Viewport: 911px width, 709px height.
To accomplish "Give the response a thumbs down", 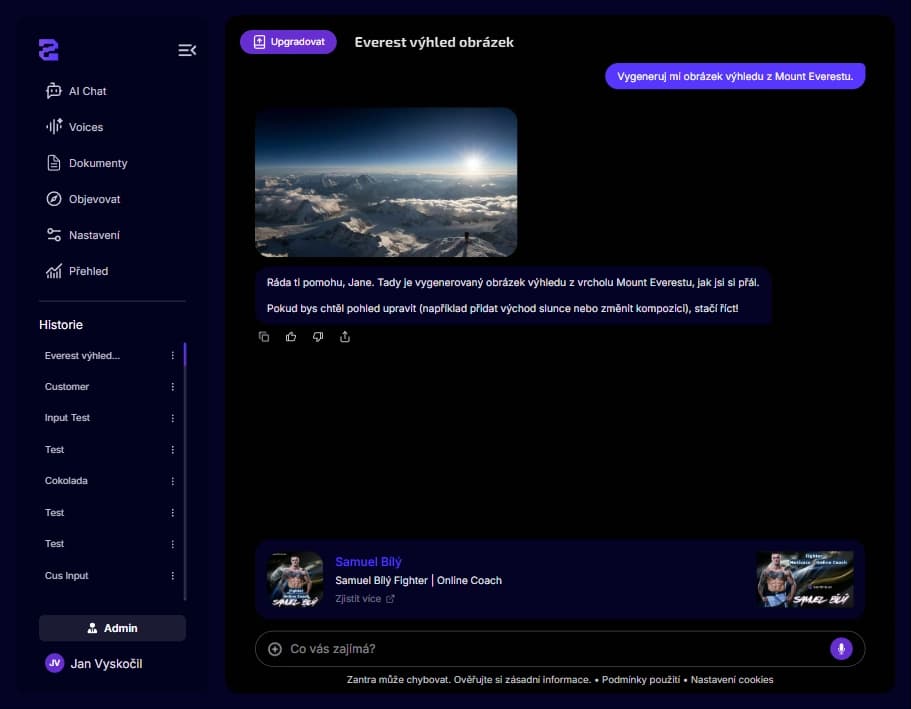I will [317, 337].
